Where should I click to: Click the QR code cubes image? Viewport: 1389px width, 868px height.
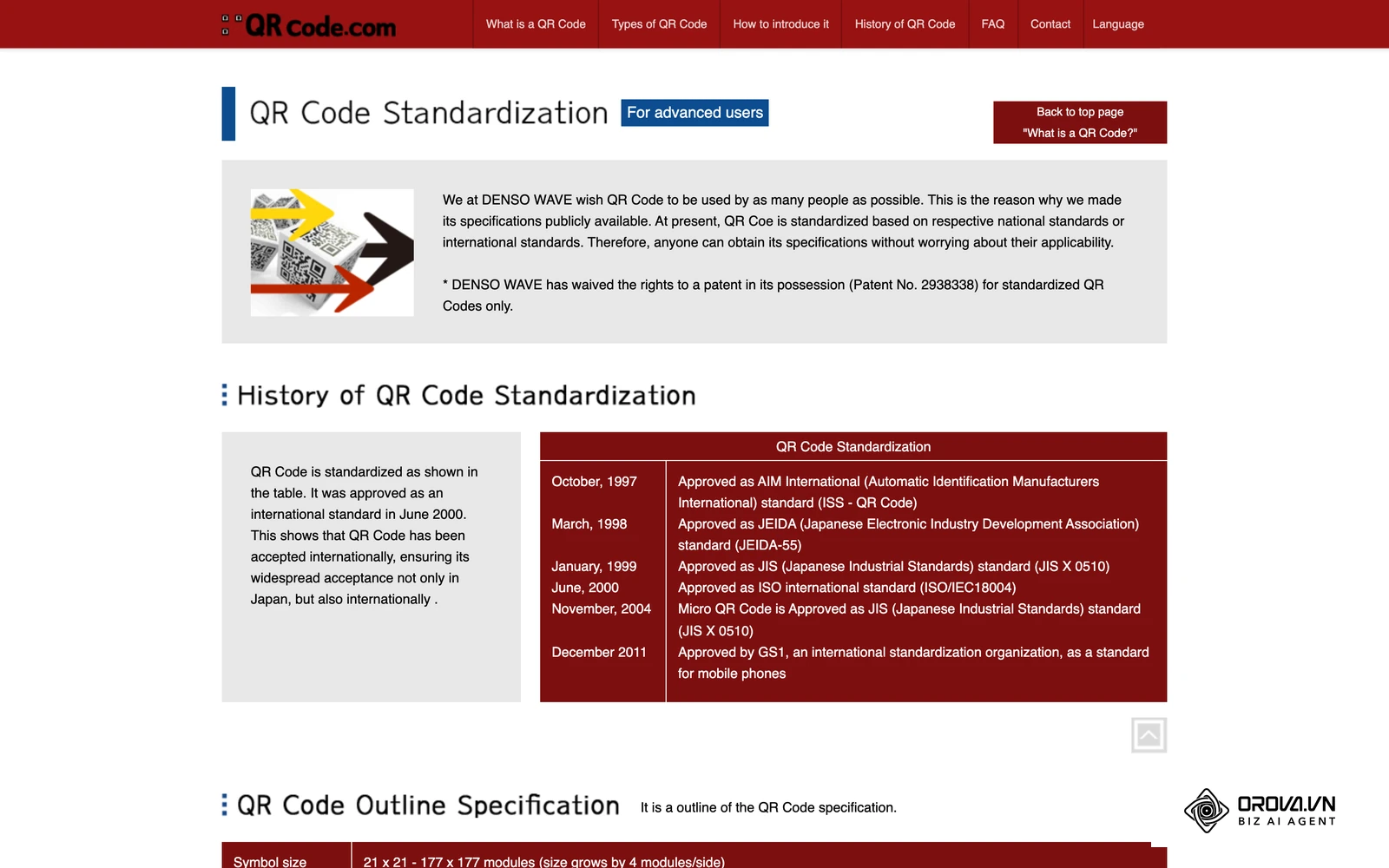[x=332, y=253]
